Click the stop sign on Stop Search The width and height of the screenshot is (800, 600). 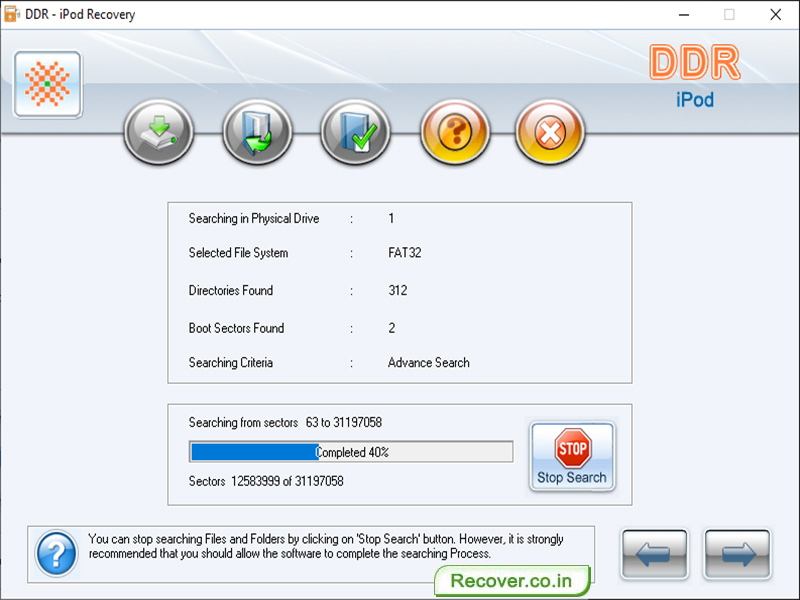(x=571, y=446)
